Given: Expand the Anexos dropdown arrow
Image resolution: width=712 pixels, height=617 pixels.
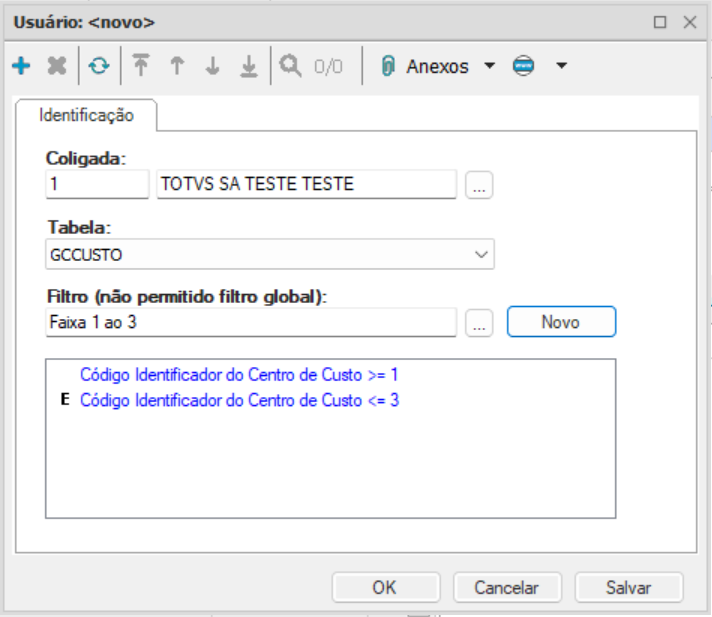Looking at the screenshot, I should tap(490, 66).
